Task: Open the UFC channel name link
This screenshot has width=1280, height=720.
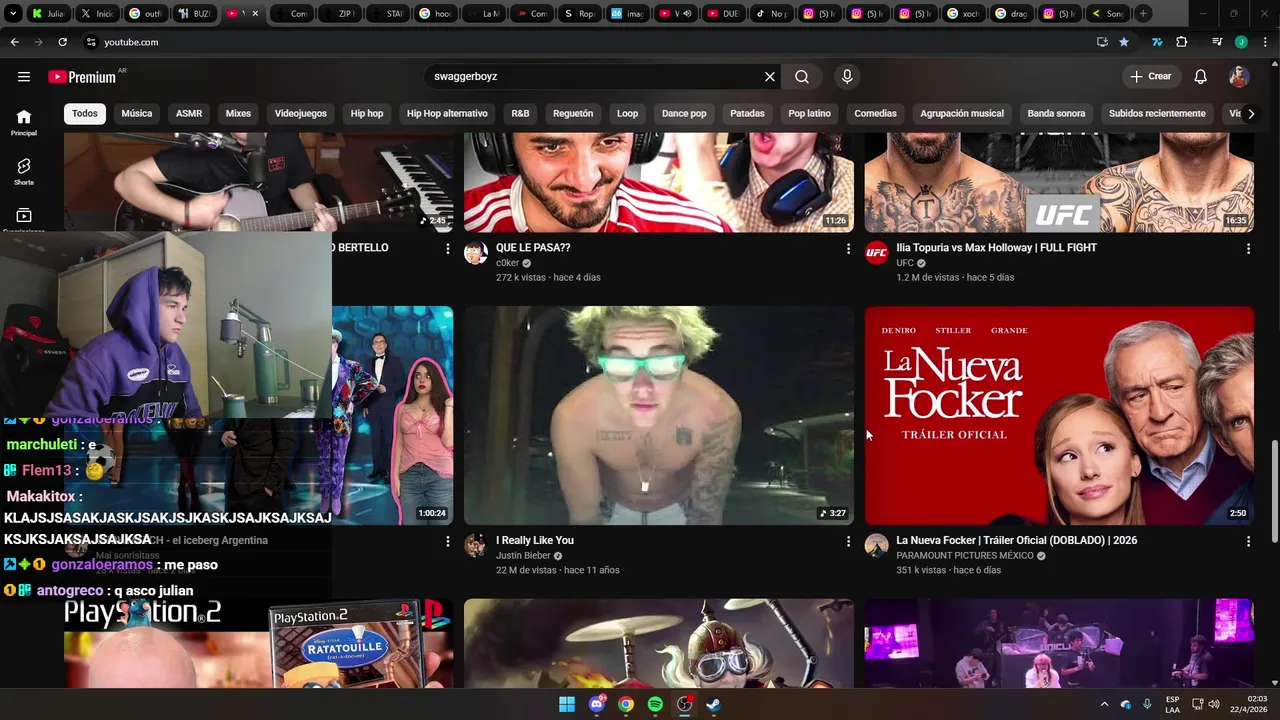Action: [905, 263]
